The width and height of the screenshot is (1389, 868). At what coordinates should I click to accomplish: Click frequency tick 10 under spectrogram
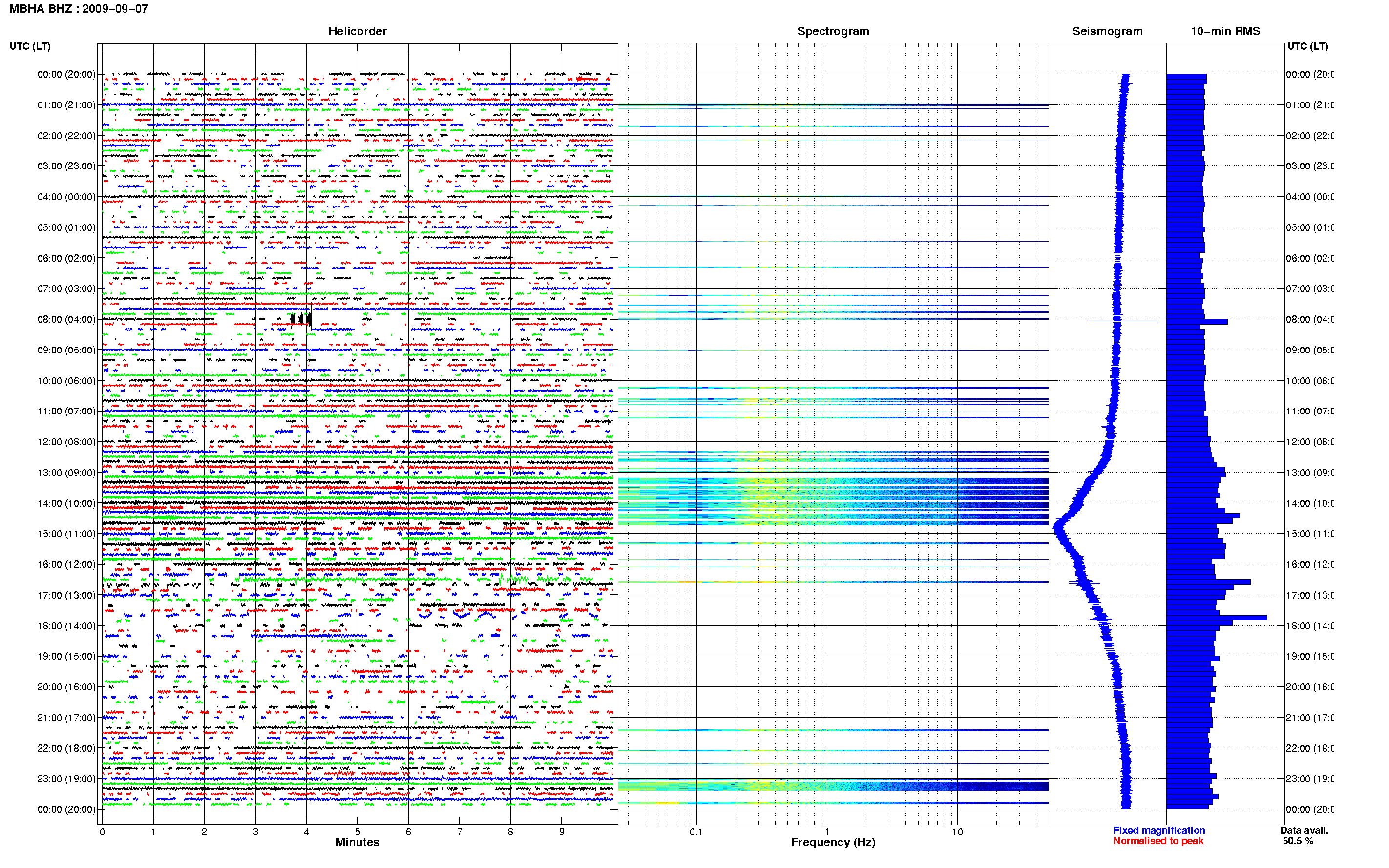[957, 832]
